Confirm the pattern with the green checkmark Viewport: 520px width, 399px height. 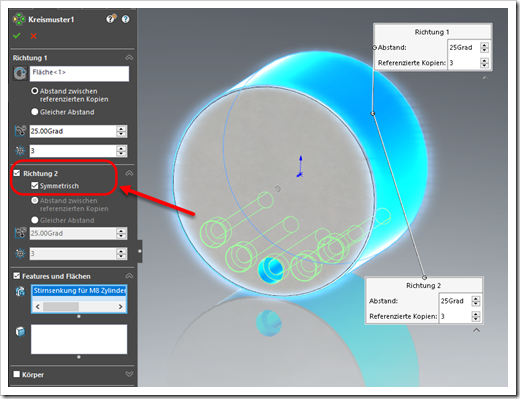(x=17, y=36)
